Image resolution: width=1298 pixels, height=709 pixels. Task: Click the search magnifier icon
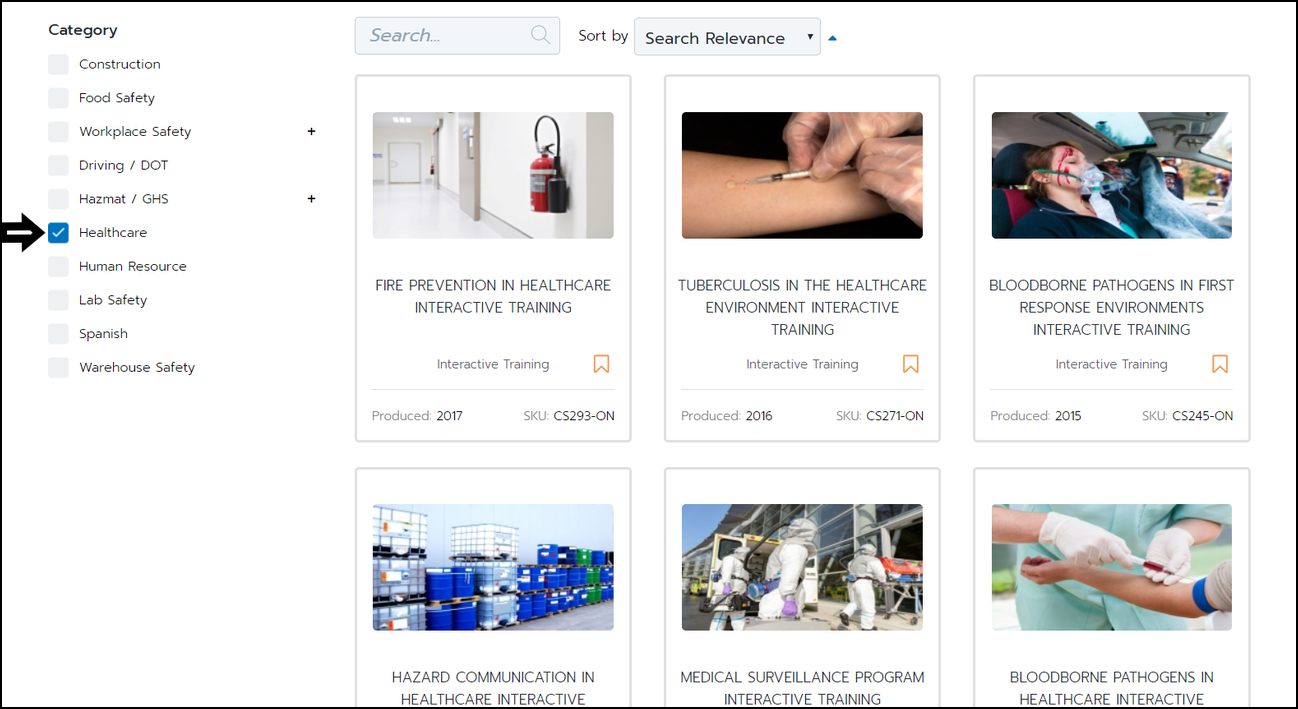(540, 35)
